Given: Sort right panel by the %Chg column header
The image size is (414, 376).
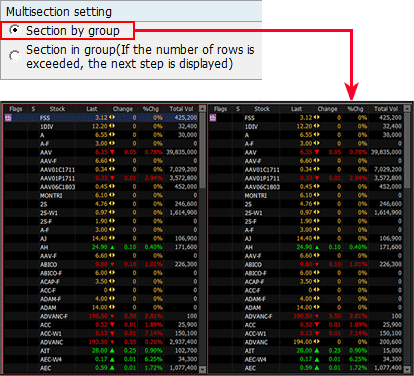Looking at the screenshot, I should 355,109.
